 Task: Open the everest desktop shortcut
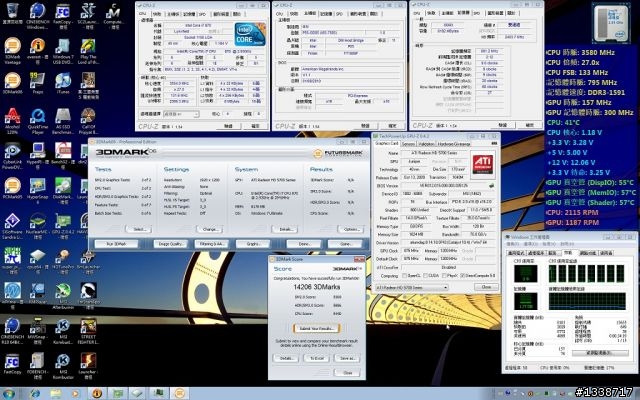[x=37, y=51]
